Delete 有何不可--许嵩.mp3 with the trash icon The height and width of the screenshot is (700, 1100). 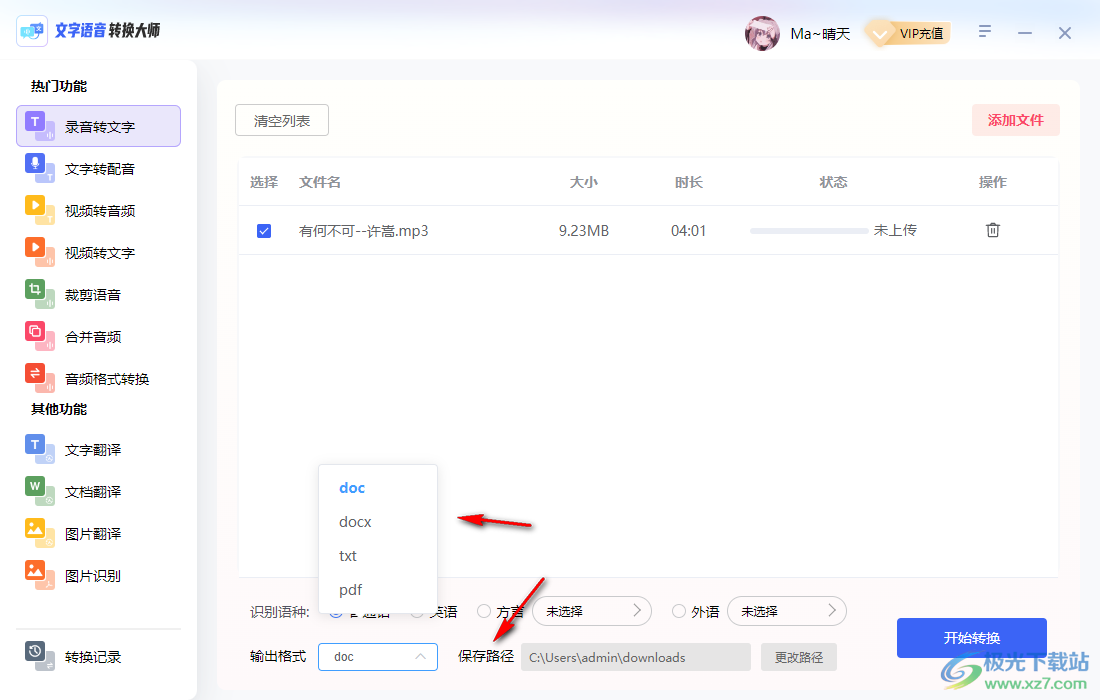tap(992, 230)
